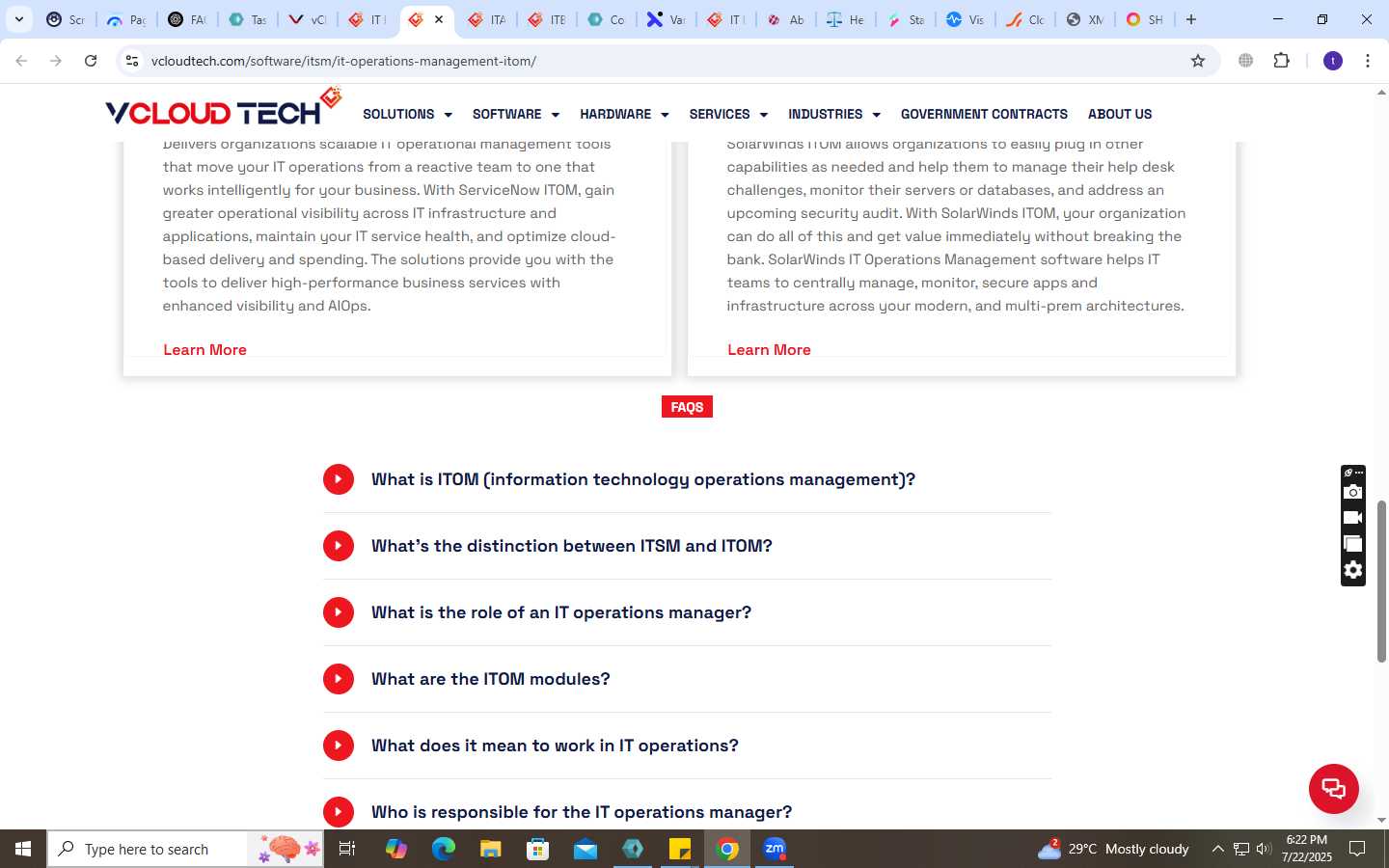
Task: Open Microsoft Store from the taskbar
Action: click(538, 849)
